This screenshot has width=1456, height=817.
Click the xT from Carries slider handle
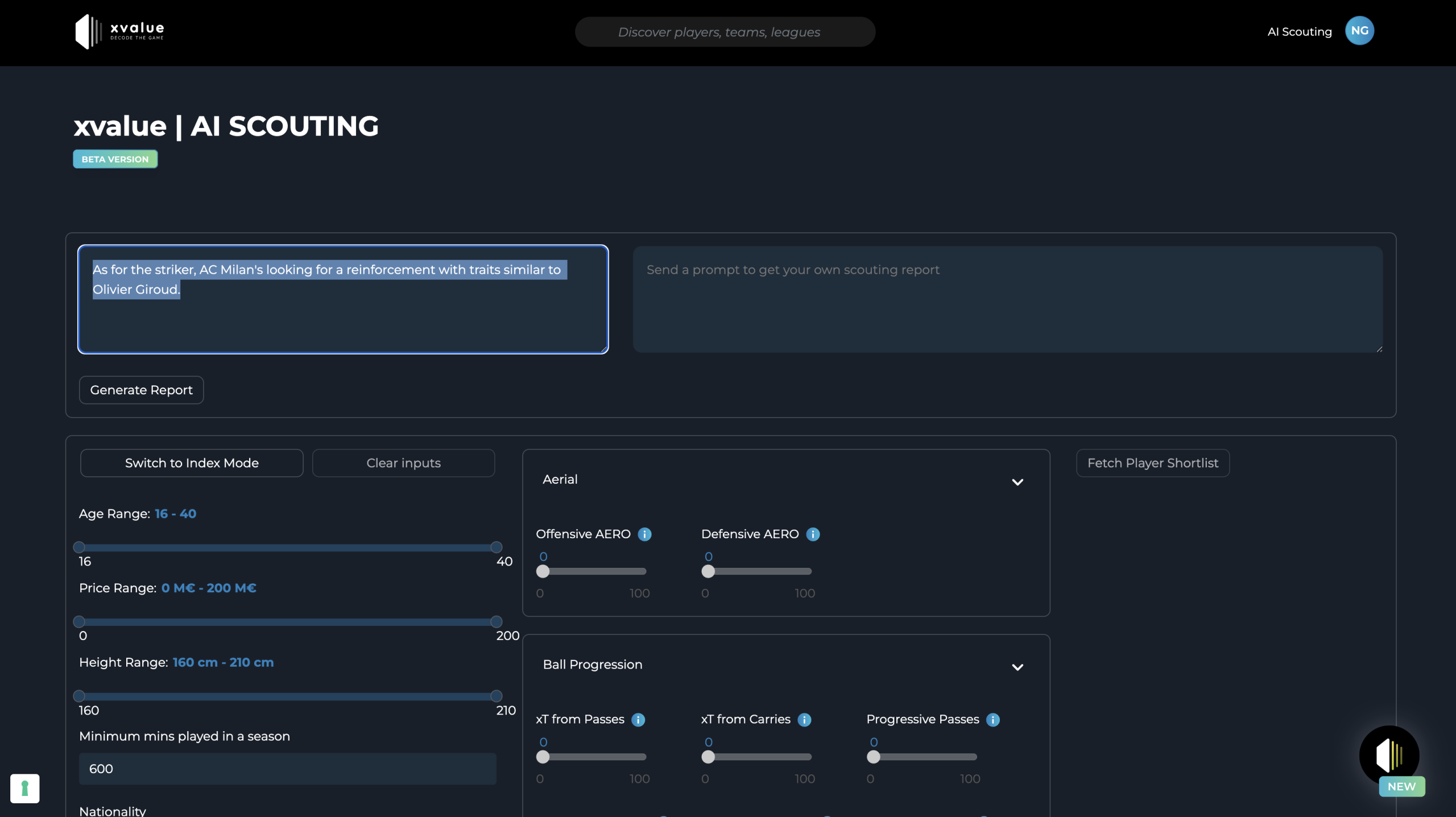click(708, 757)
